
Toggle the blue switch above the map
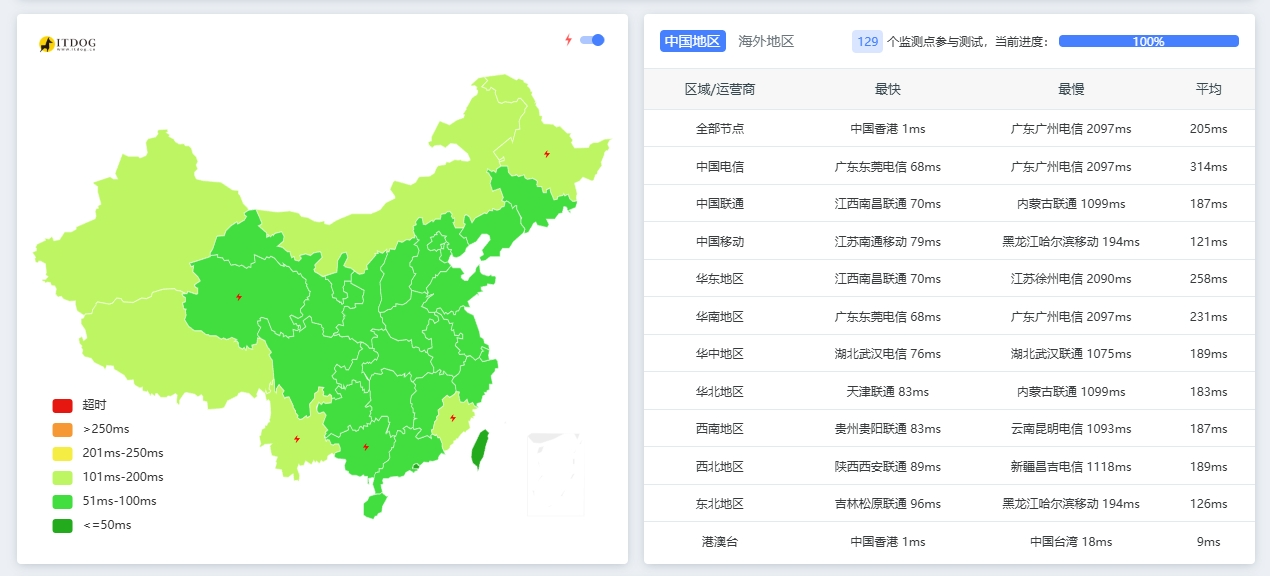(x=593, y=40)
